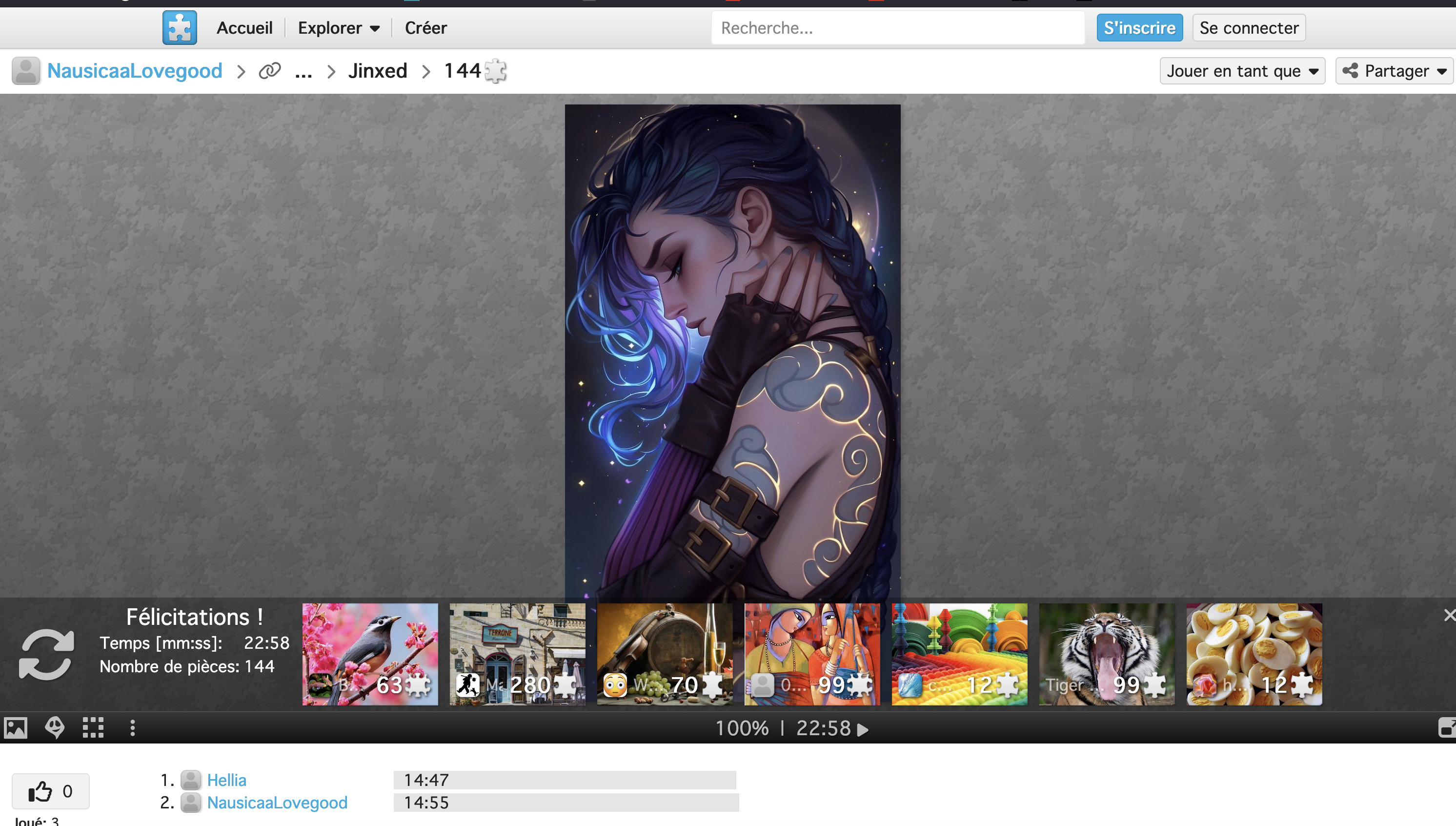Image resolution: width=1456 pixels, height=826 pixels.
Task: Click the link chain icon in breadcrumb
Action: pyautogui.click(x=270, y=71)
